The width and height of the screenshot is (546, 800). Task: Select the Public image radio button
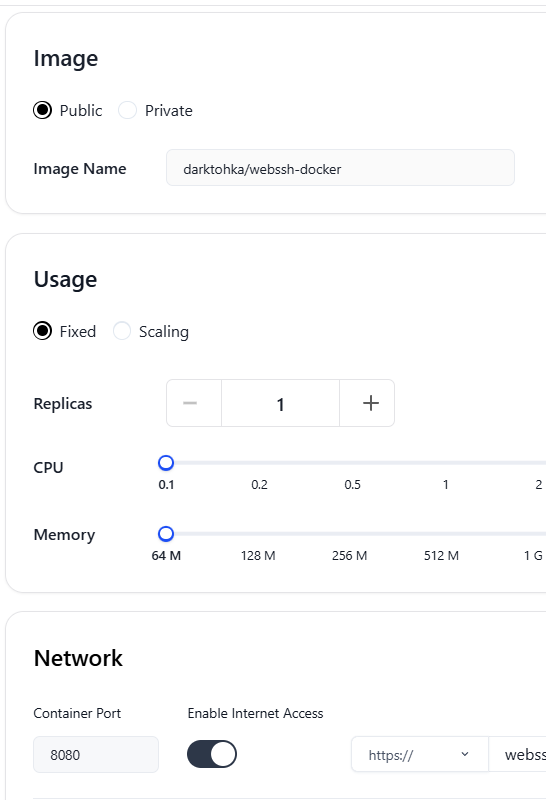(x=42, y=110)
